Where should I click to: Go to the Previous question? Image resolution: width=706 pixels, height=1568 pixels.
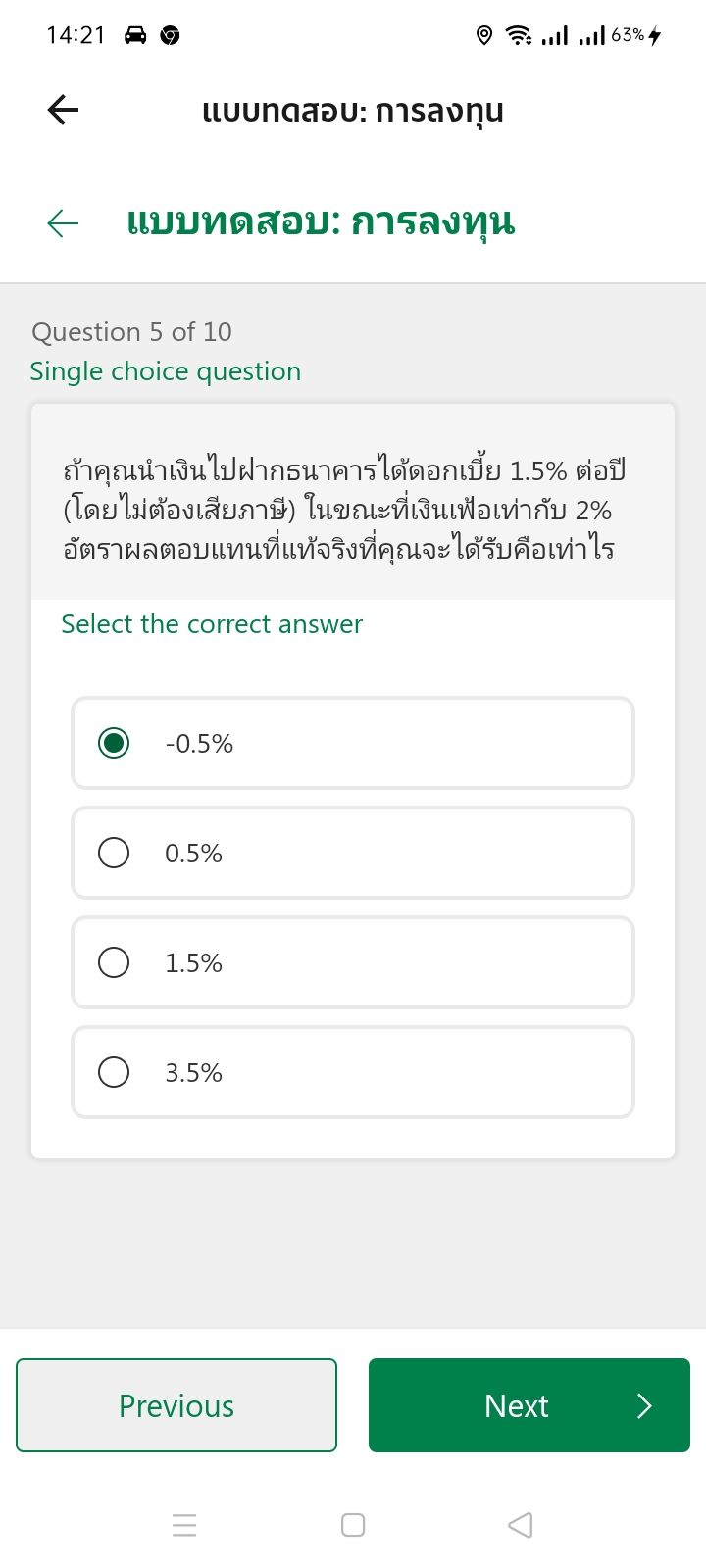[176, 1405]
